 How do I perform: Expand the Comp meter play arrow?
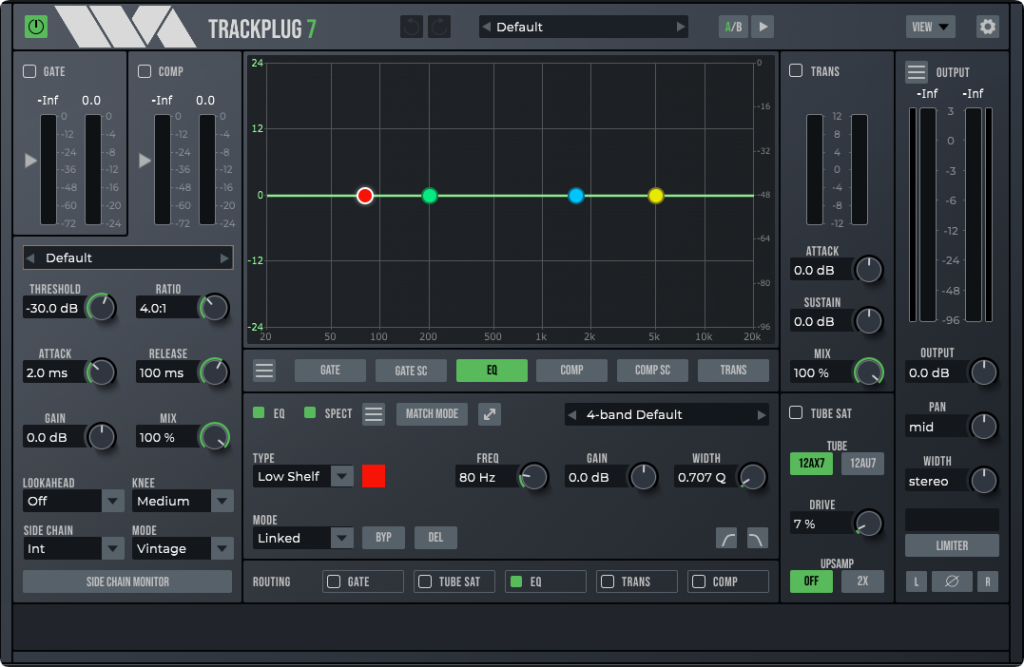tap(145, 161)
